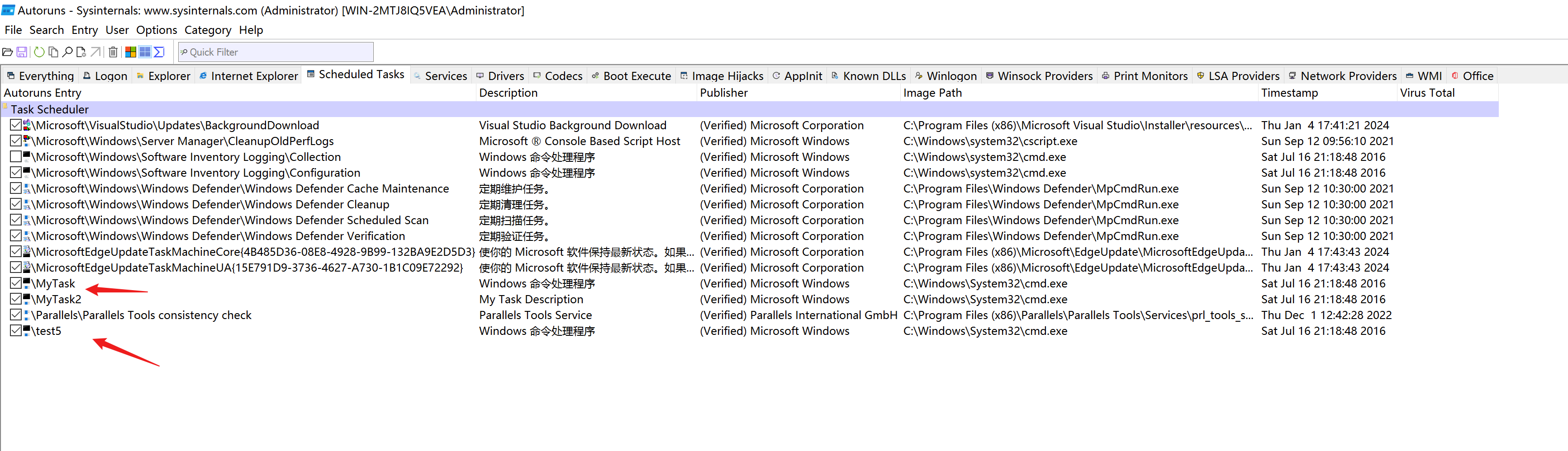Disable the test5 task checkbox
This screenshot has width=1568, height=451.
pyautogui.click(x=16, y=331)
